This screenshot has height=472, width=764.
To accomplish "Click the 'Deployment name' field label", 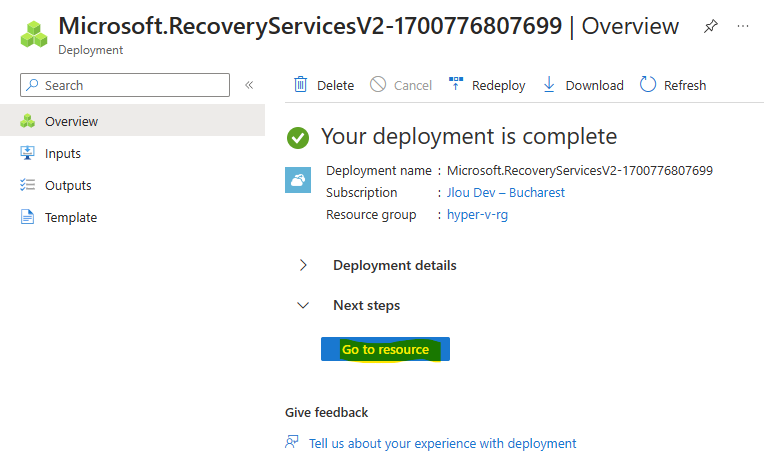I will click(379, 170).
